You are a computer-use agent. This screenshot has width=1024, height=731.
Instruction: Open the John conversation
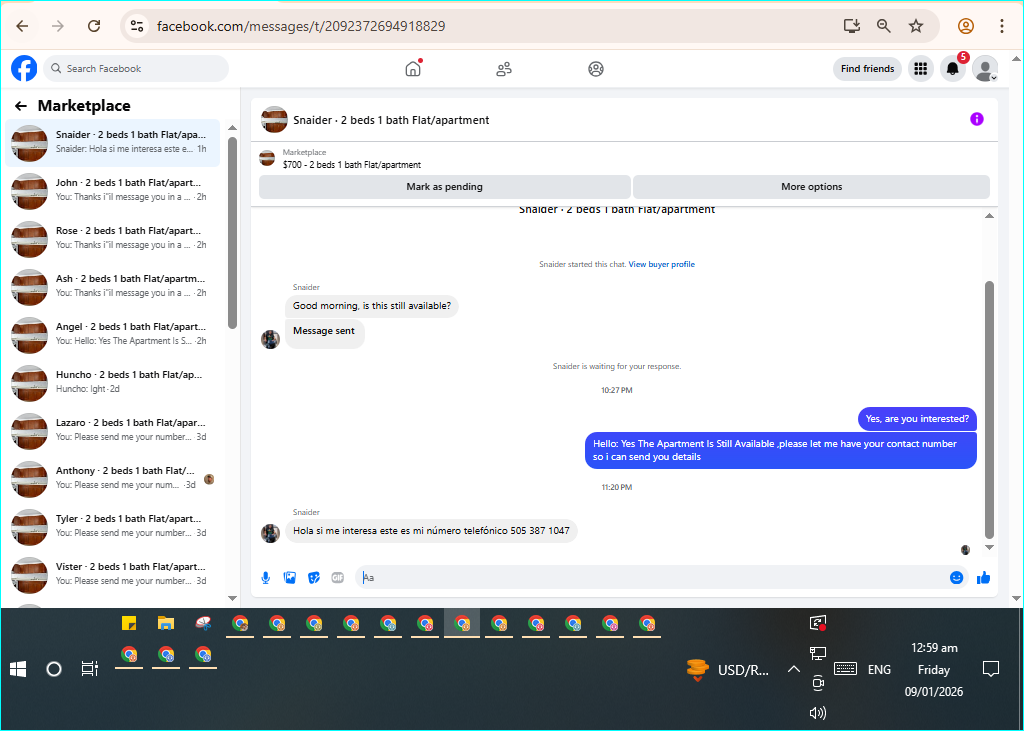(113, 191)
